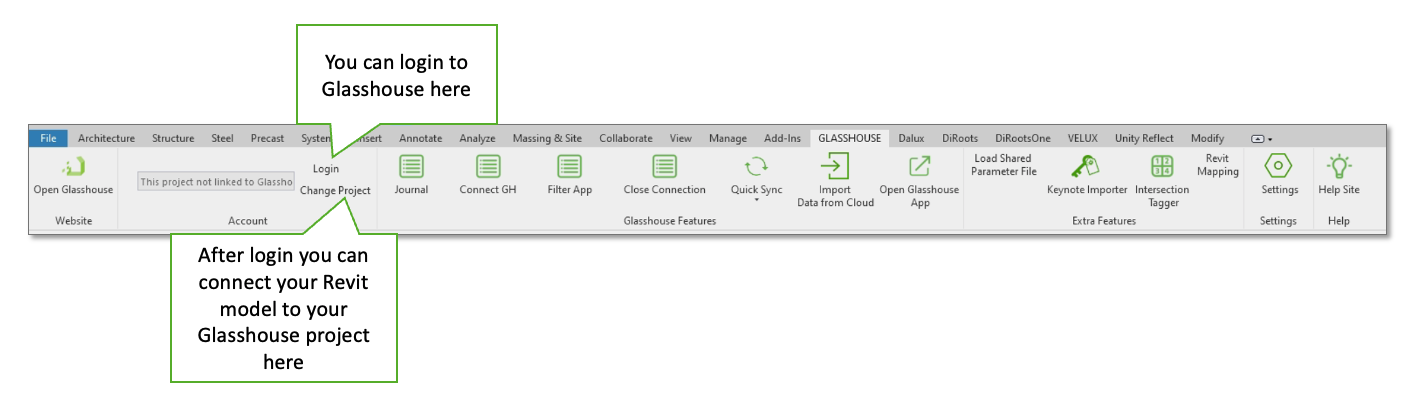This screenshot has height=412, width=1423.
Task: Open Glasshouse App icon
Action: (x=919, y=167)
